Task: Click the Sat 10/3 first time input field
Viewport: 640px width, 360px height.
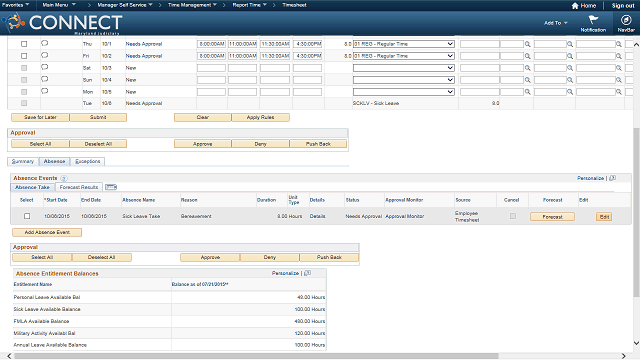Action: (x=211, y=68)
